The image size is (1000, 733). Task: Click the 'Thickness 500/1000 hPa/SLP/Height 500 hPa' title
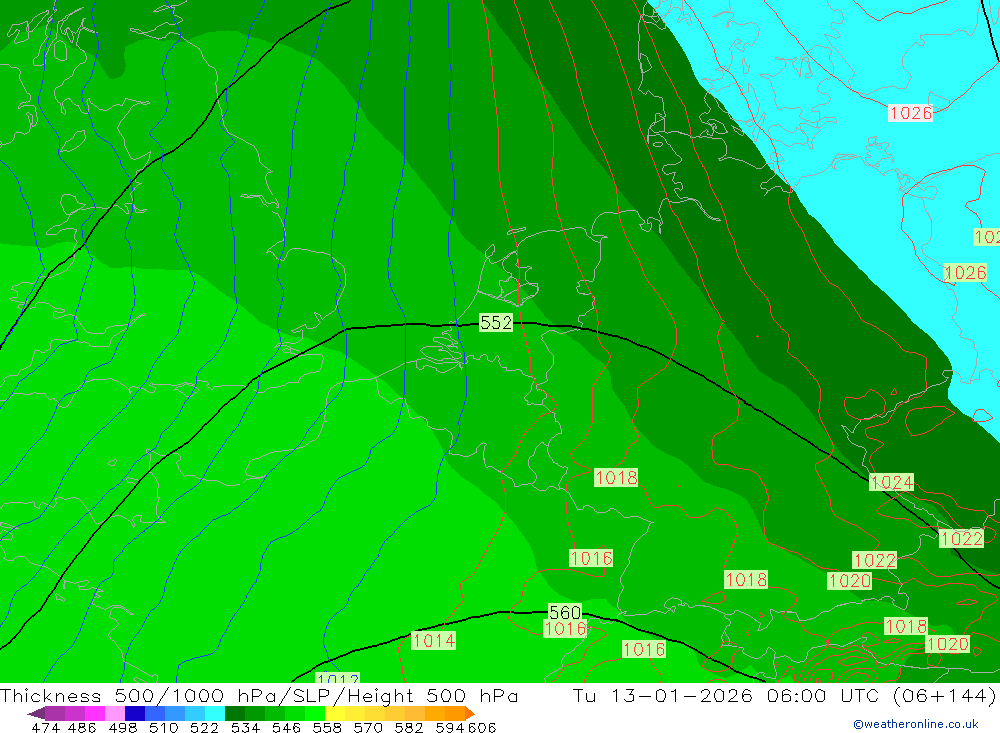(259, 695)
